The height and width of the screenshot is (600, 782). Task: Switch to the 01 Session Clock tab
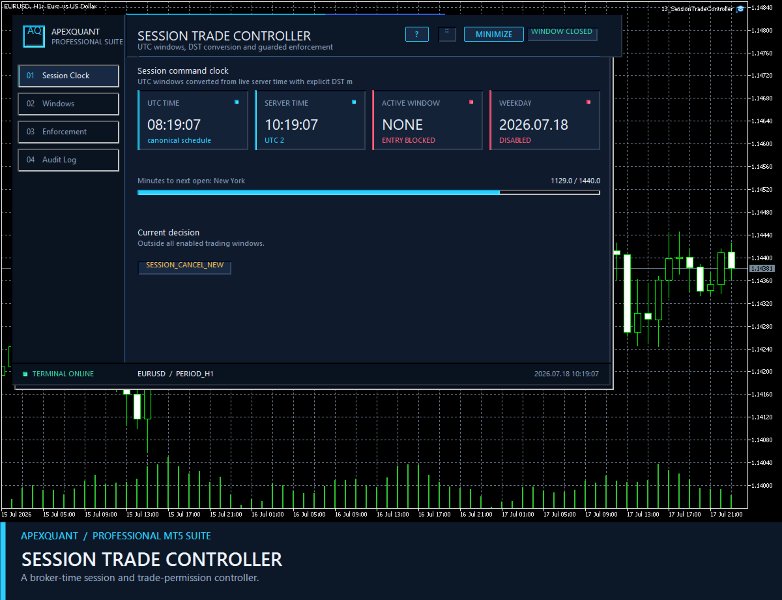pos(68,76)
